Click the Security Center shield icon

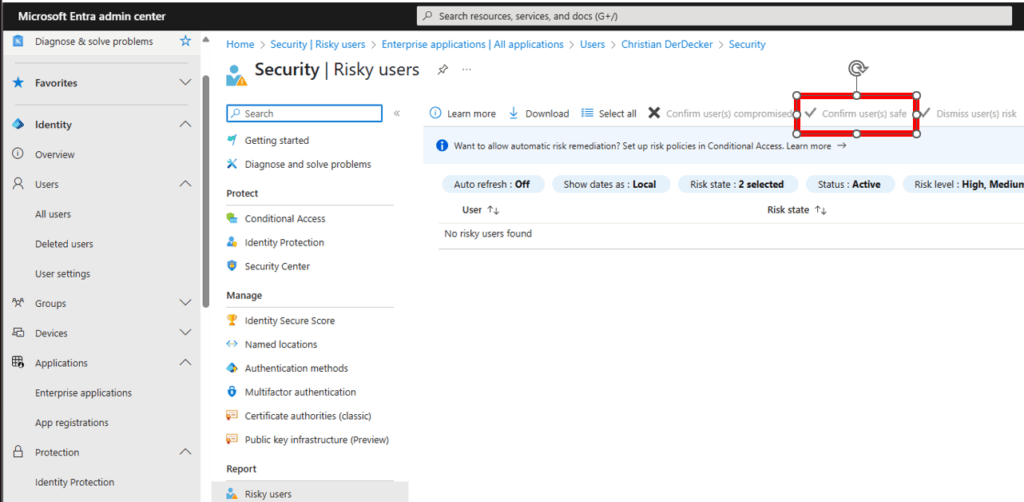pyautogui.click(x=232, y=266)
